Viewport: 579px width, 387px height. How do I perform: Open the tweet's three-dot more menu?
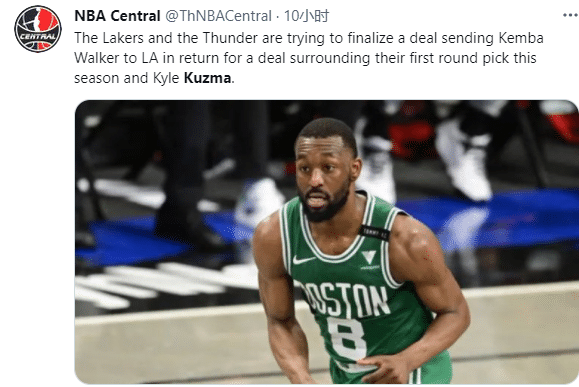571,15
